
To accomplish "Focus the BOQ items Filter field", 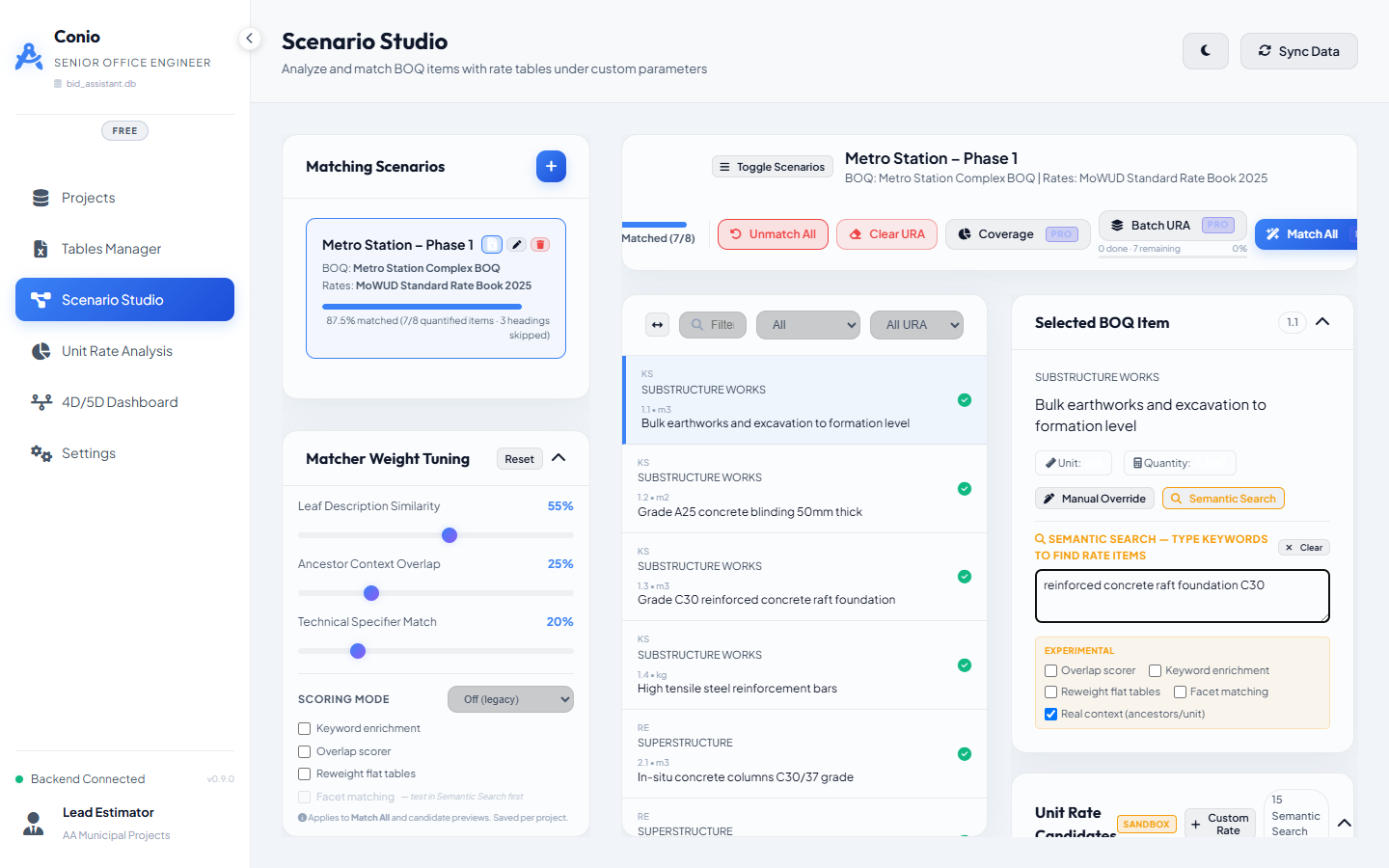I will [x=712, y=325].
